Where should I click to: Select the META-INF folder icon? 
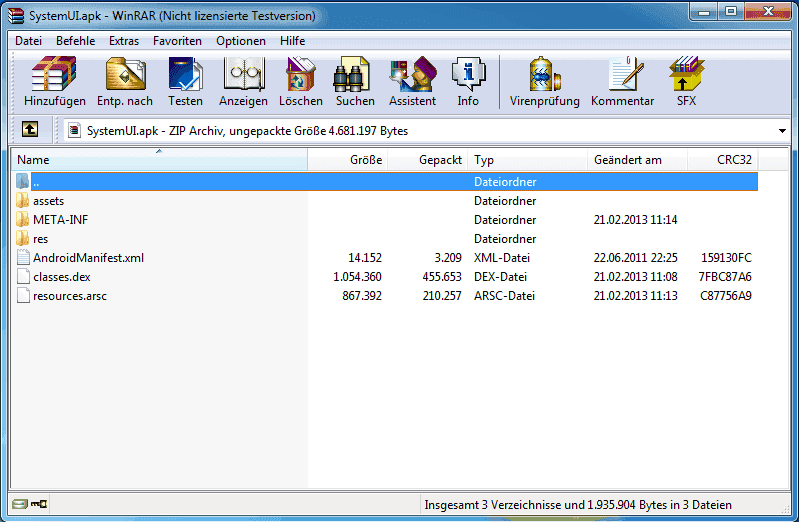point(22,220)
